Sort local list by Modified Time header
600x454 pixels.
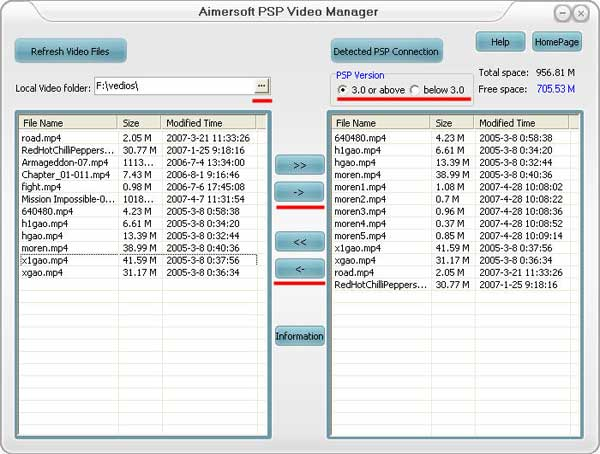(x=208, y=123)
